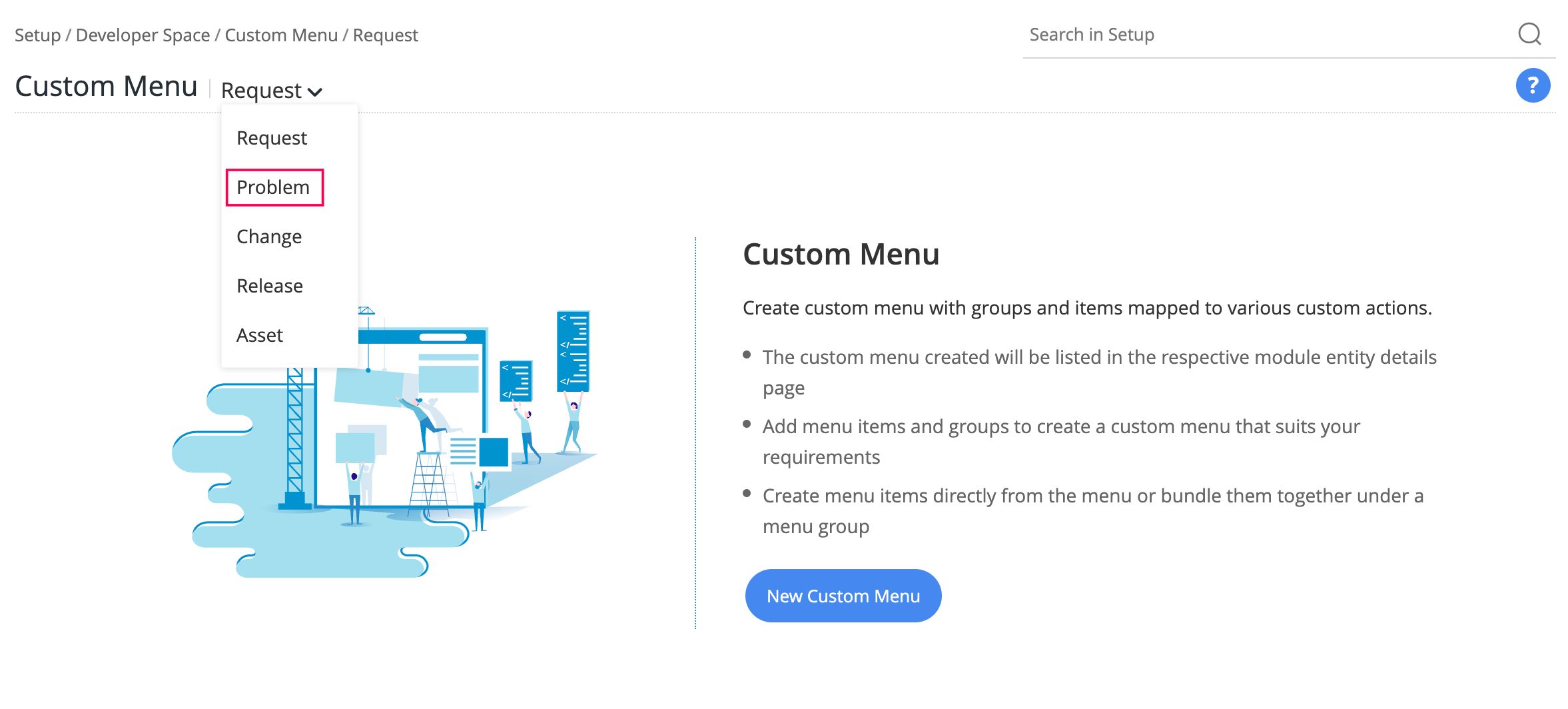1568x709 pixels.
Task: Open the Setup breadcrumb link
Action: click(x=37, y=35)
